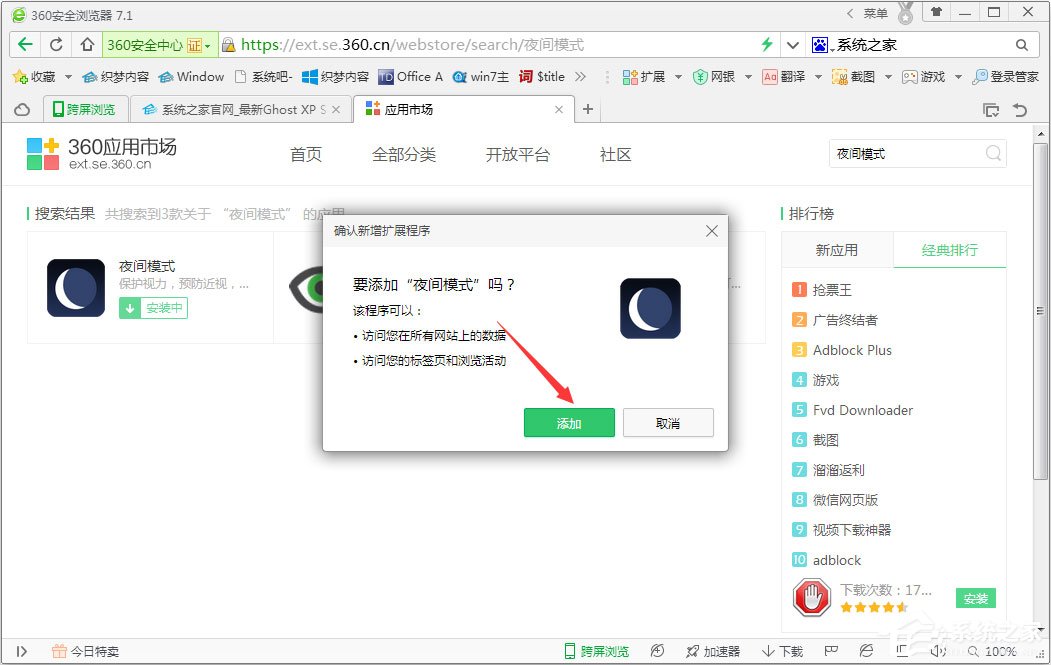Confirm with the green 添加 button
1051x665 pixels.
coord(569,423)
